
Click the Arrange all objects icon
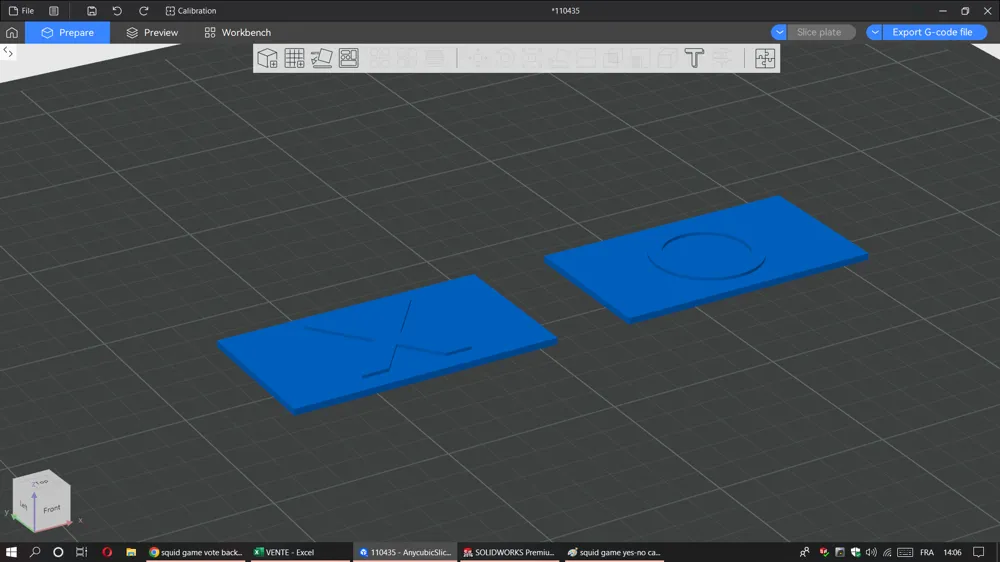(x=349, y=58)
